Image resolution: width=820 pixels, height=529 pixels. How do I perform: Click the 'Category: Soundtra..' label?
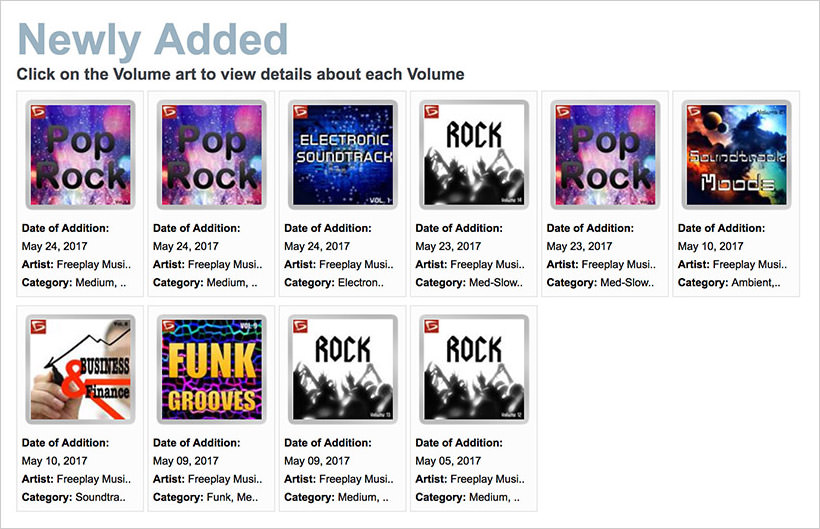pos(74,497)
